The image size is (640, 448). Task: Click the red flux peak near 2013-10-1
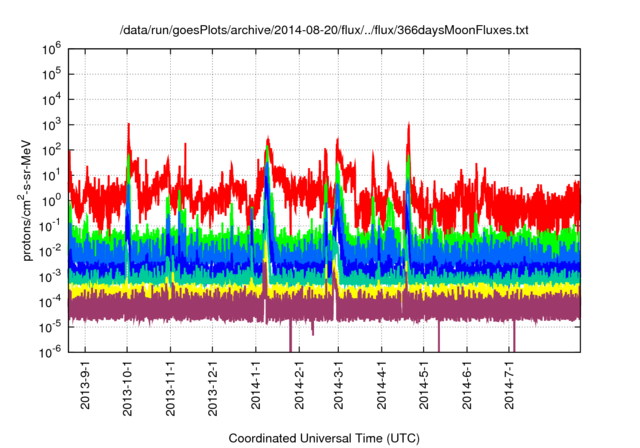click(128, 127)
